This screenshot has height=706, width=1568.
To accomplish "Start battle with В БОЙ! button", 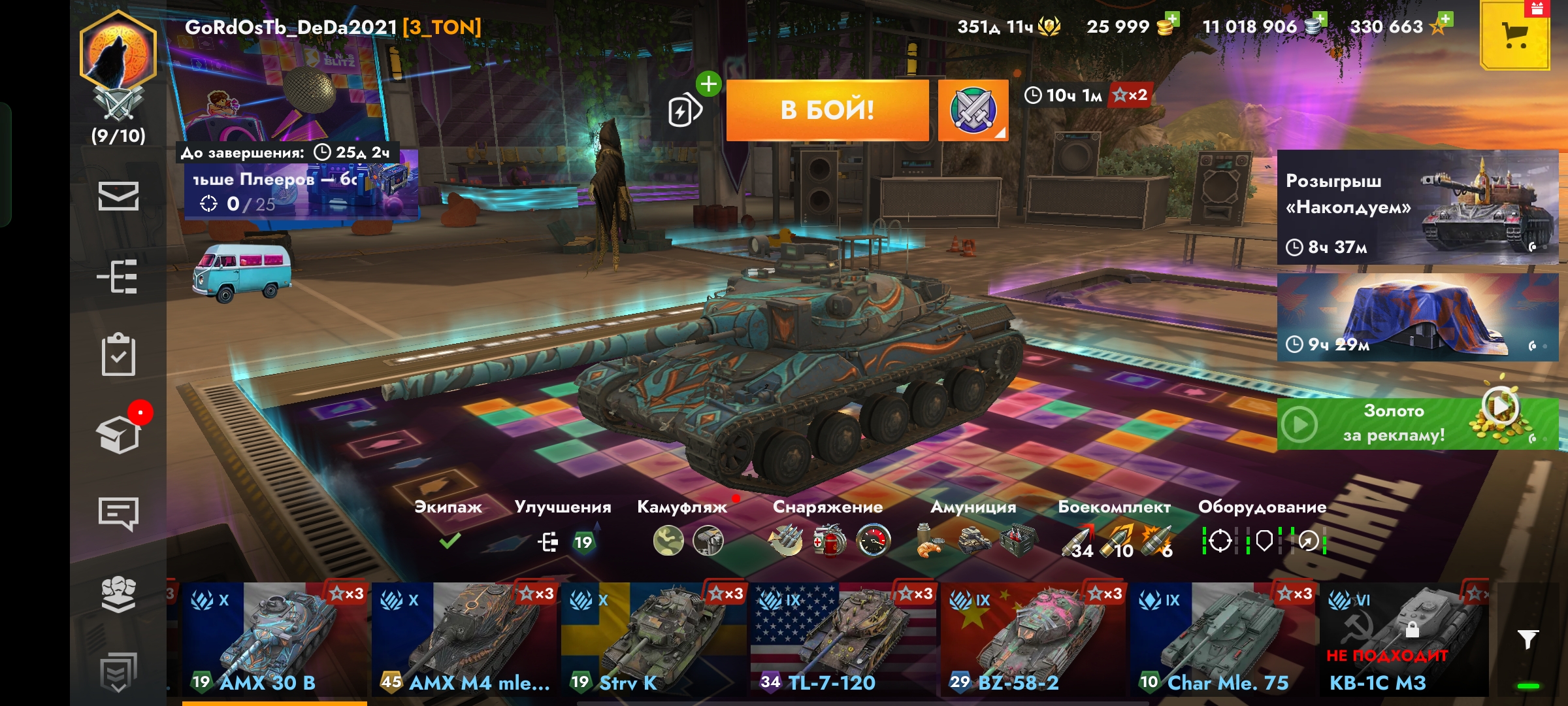I will click(x=828, y=110).
